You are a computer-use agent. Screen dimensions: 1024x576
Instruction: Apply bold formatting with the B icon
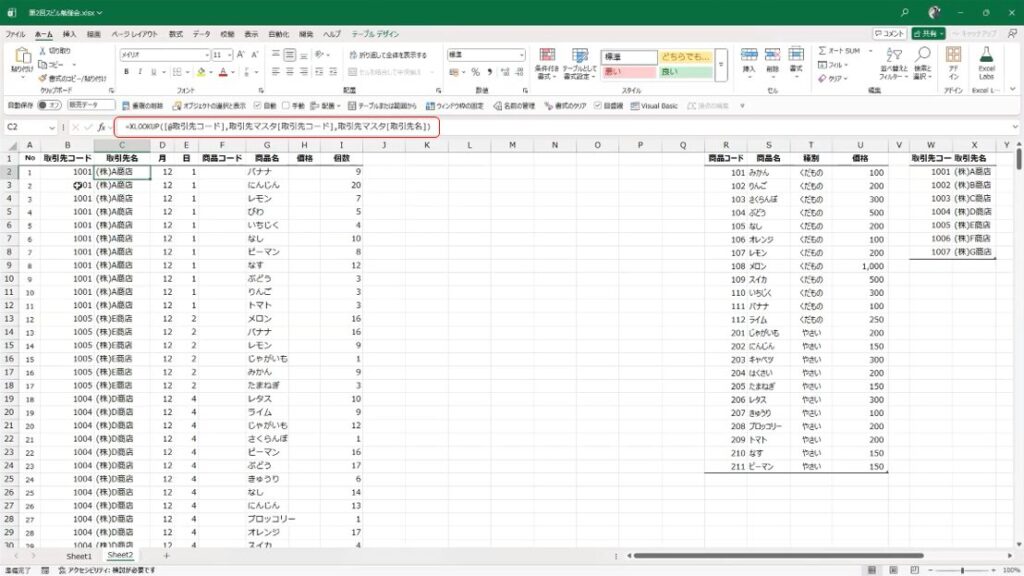coord(126,72)
